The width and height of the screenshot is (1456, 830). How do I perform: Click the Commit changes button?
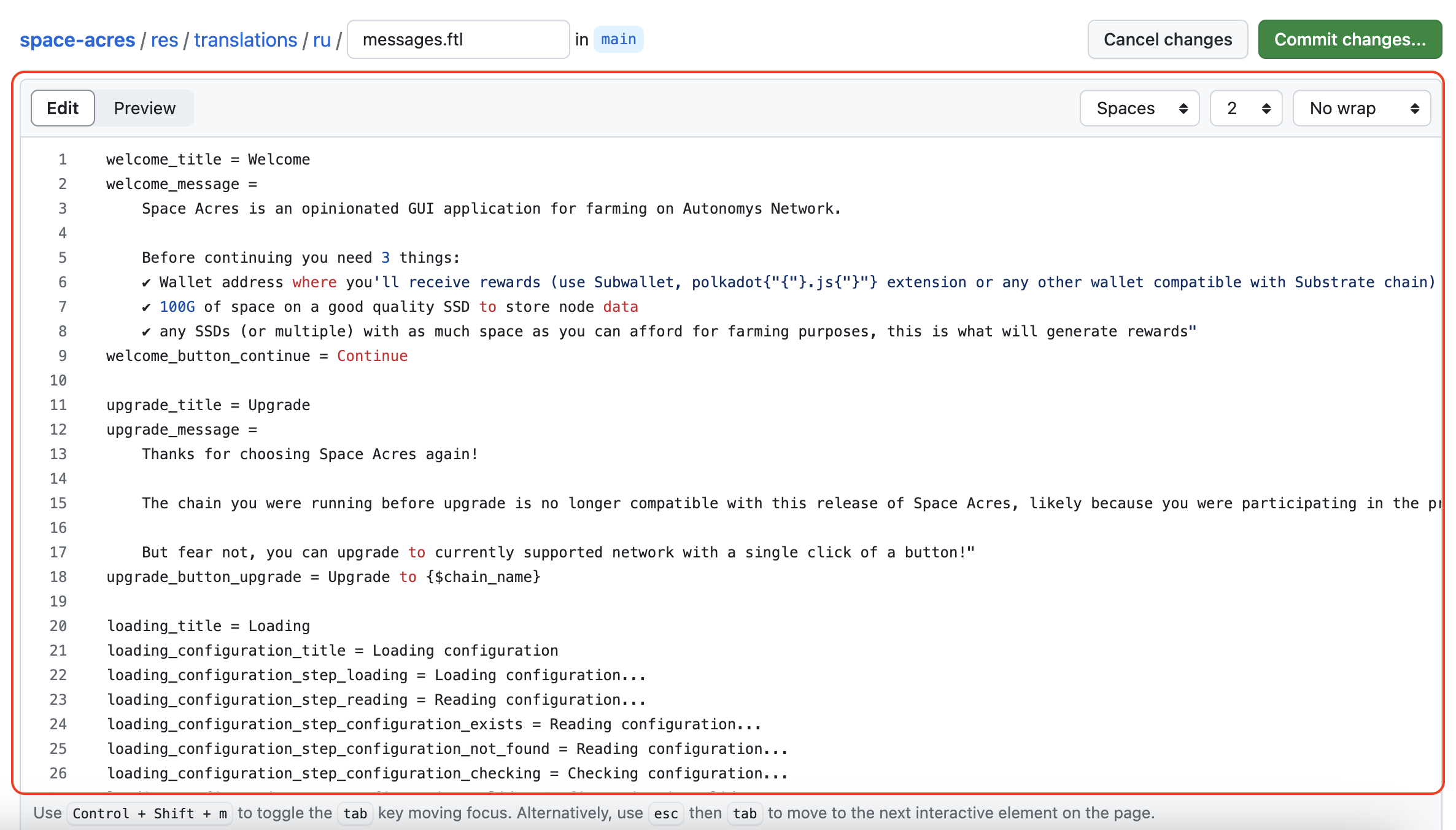pyautogui.click(x=1349, y=39)
